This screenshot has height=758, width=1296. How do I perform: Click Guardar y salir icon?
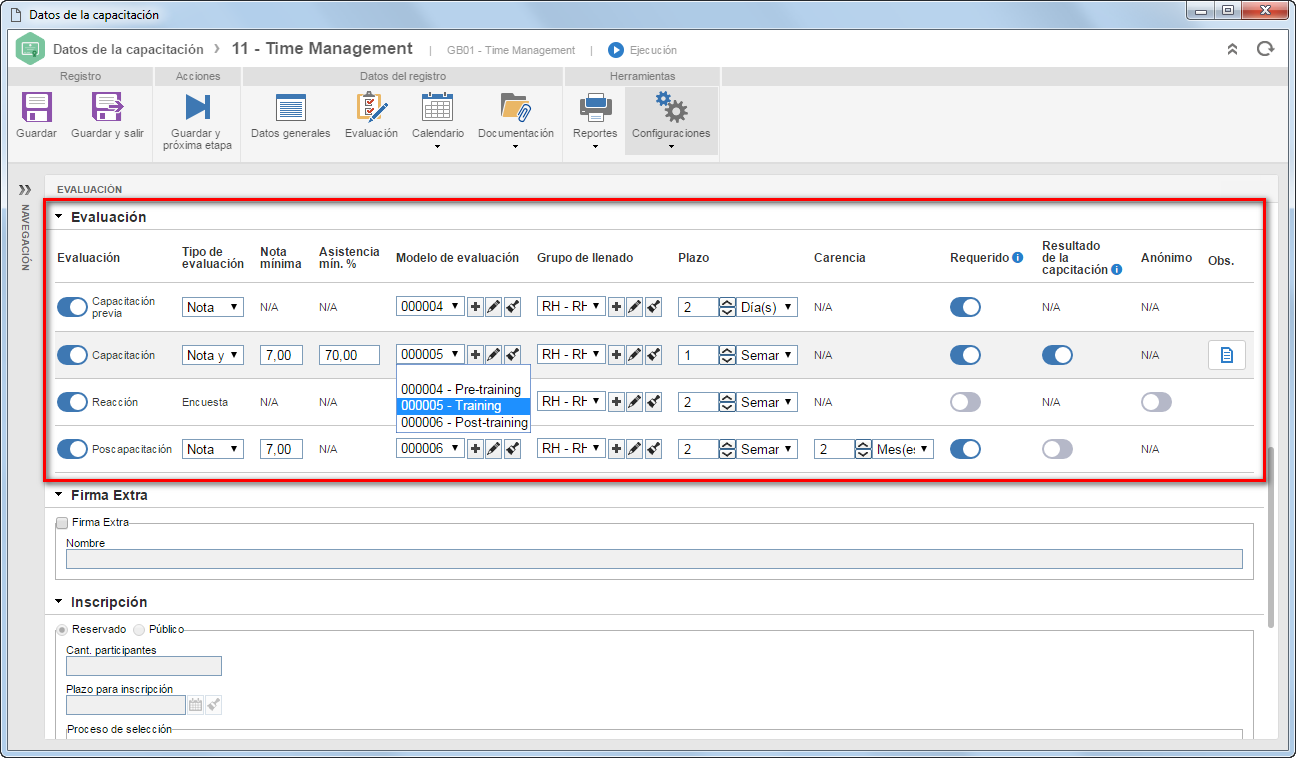coord(107,107)
